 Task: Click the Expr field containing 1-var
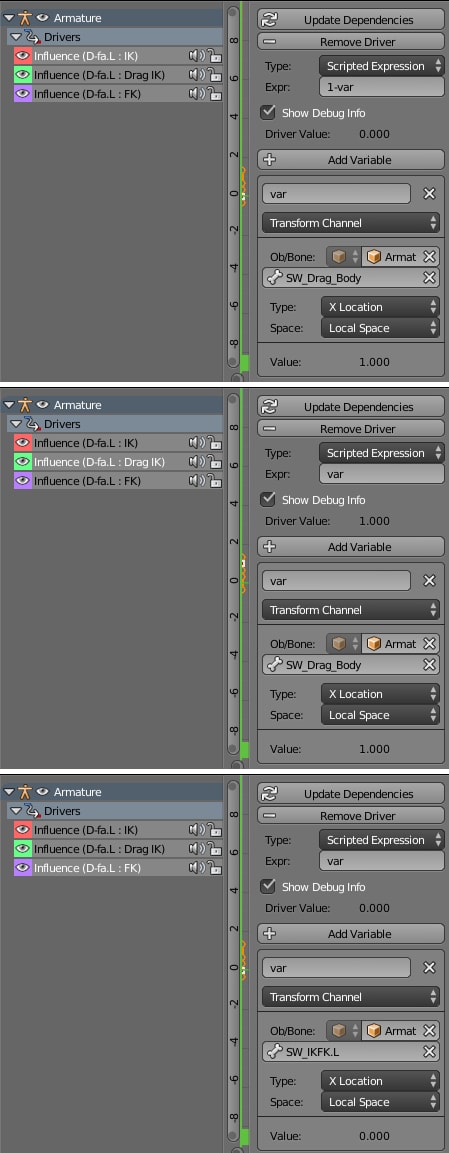(x=381, y=87)
